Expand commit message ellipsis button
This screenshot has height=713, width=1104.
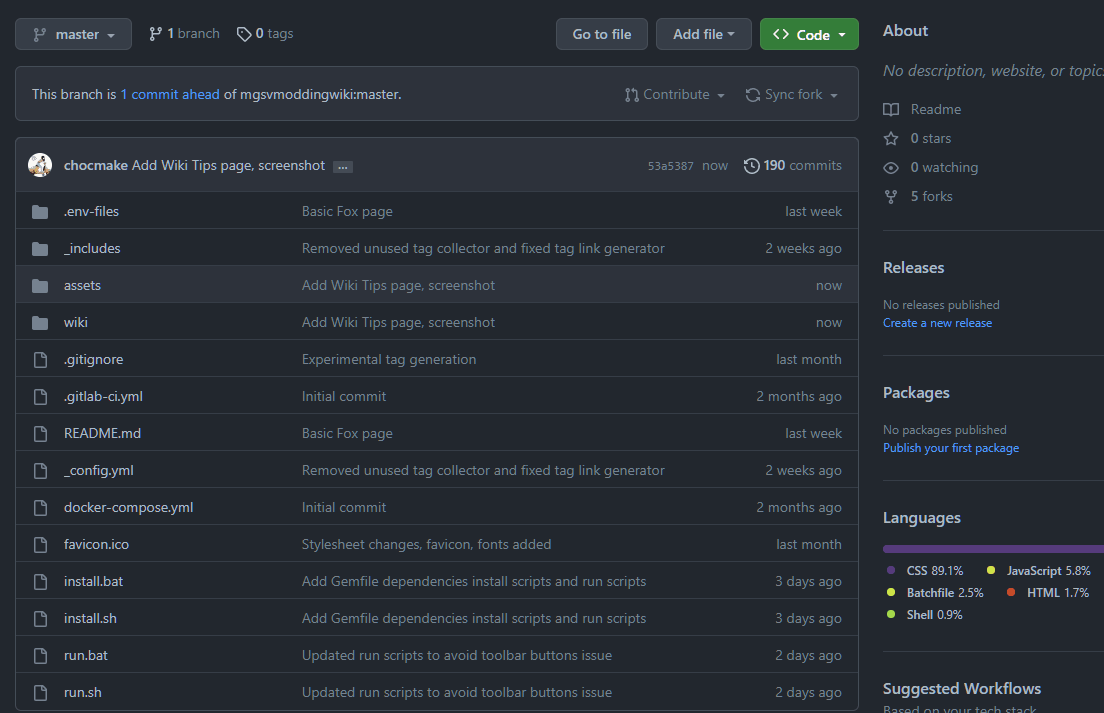click(x=343, y=167)
